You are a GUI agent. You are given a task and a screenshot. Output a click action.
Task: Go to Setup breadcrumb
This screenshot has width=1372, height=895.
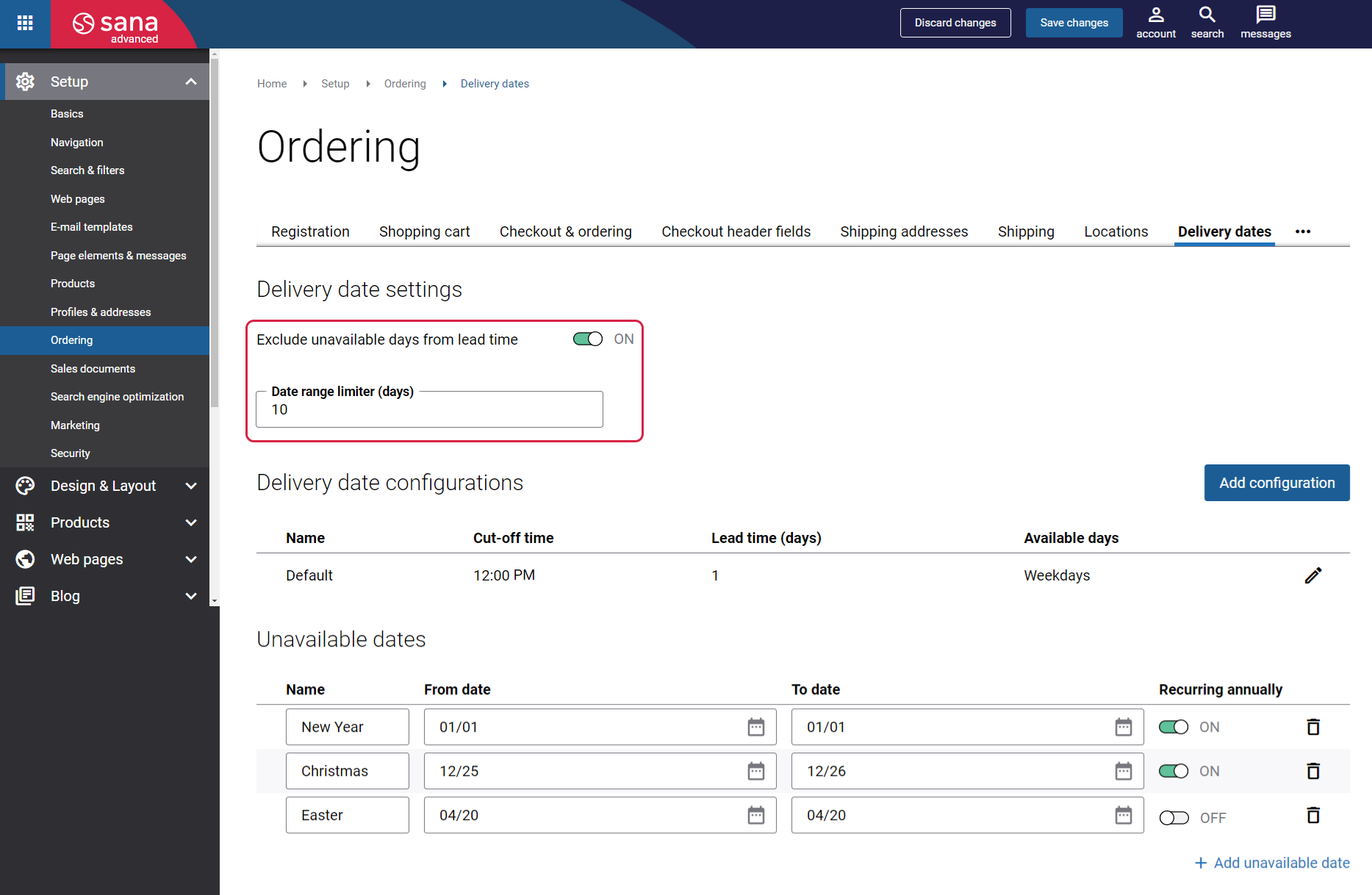335,84
